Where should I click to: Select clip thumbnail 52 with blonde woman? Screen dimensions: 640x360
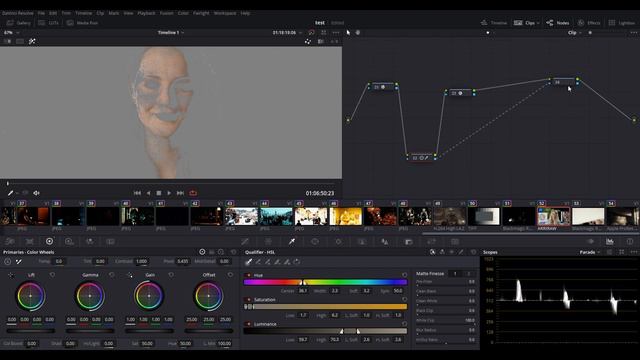tap(553, 216)
